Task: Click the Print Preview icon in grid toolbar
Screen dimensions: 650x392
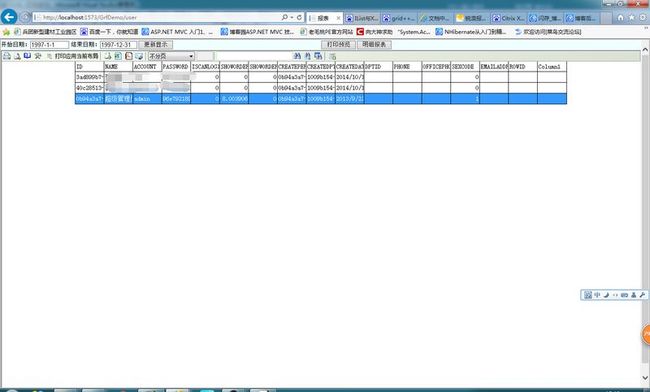Action: 17,56
